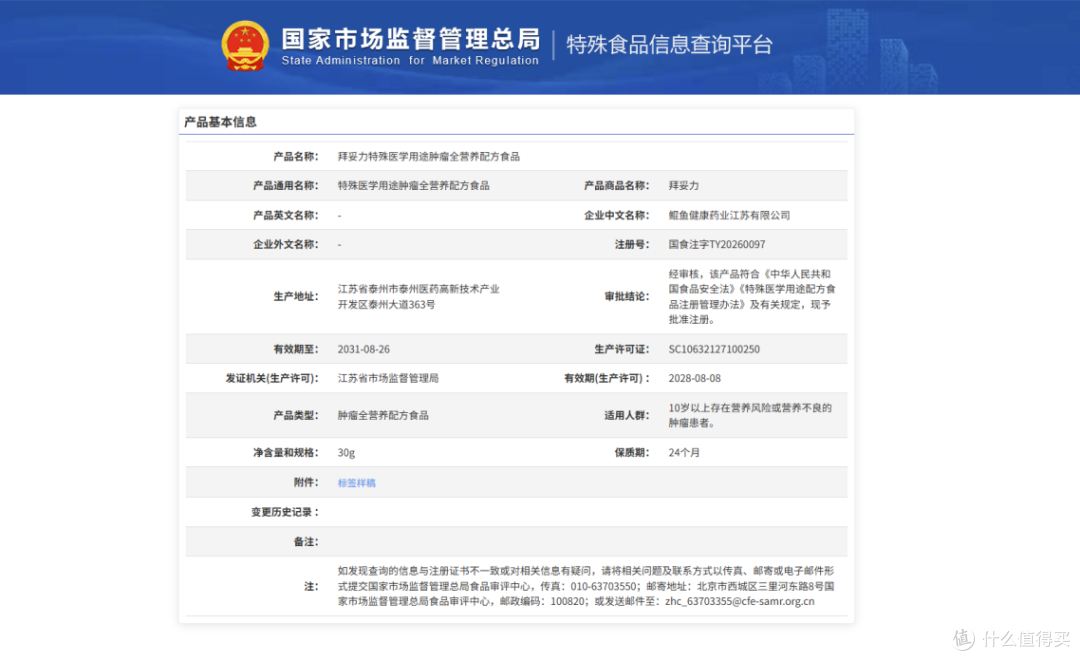Click the 变更历史记录 label
This screenshot has height=661, width=1080.
284,512
